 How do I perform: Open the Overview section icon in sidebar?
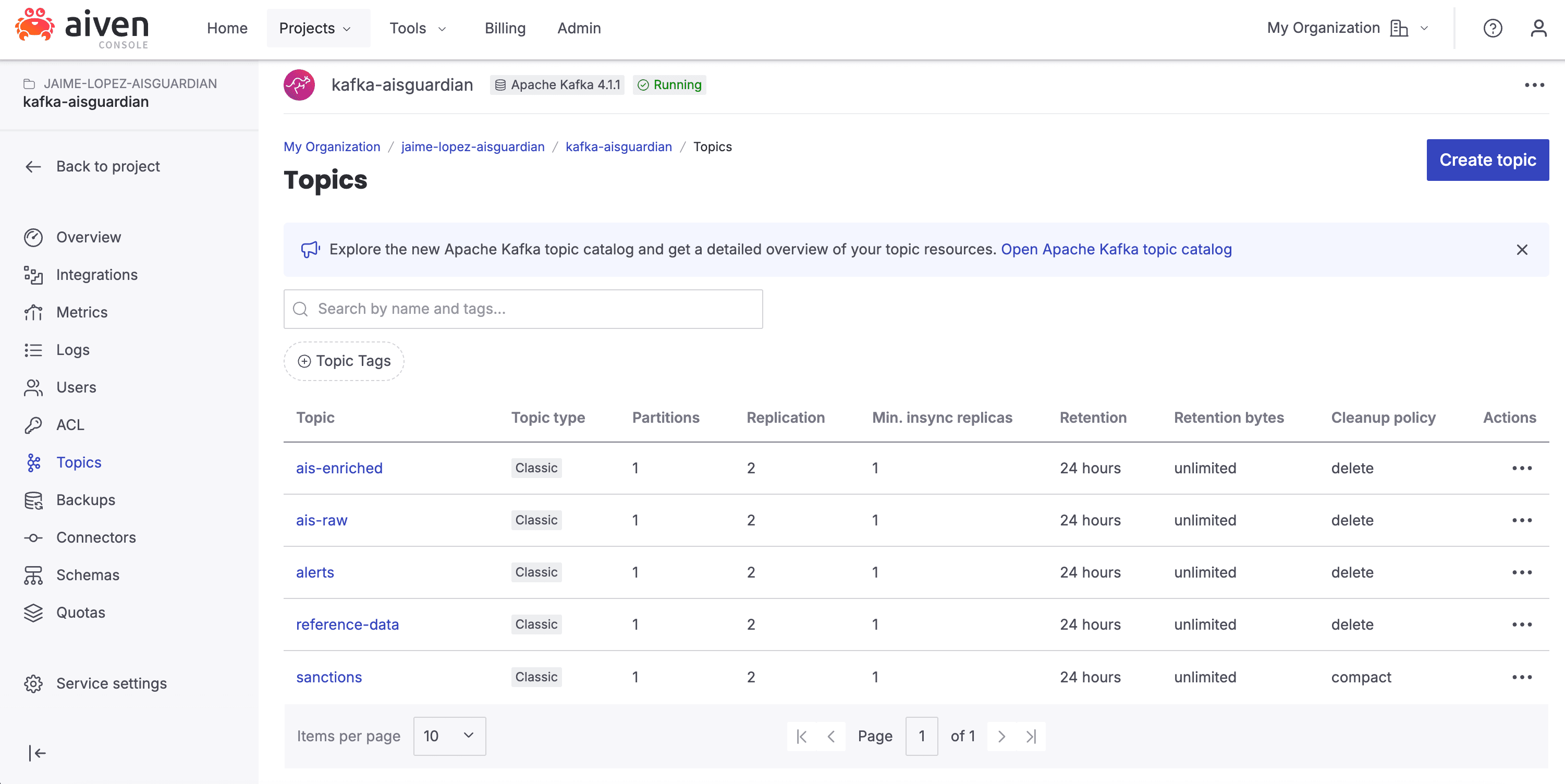pyautogui.click(x=33, y=237)
